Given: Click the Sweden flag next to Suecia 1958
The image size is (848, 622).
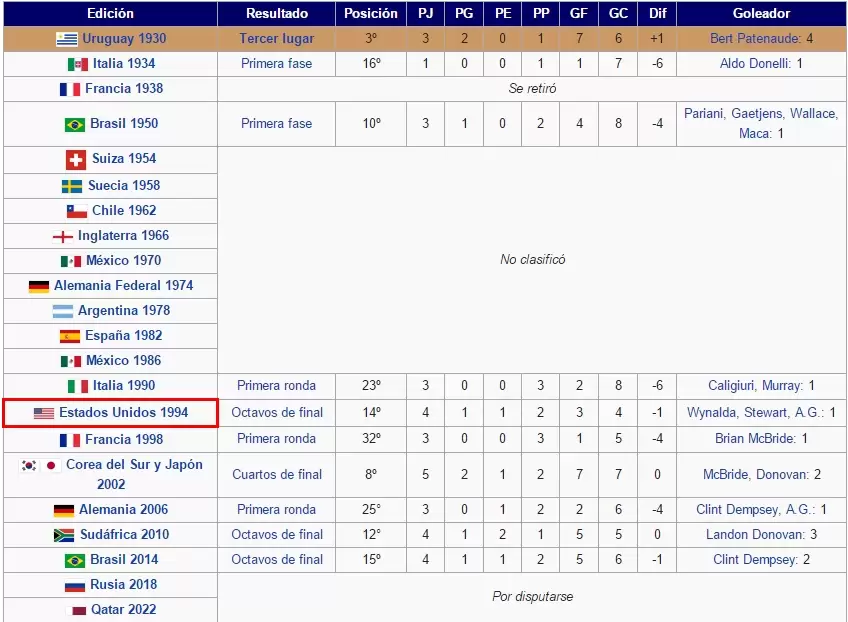Looking at the screenshot, I should (x=71, y=186).
